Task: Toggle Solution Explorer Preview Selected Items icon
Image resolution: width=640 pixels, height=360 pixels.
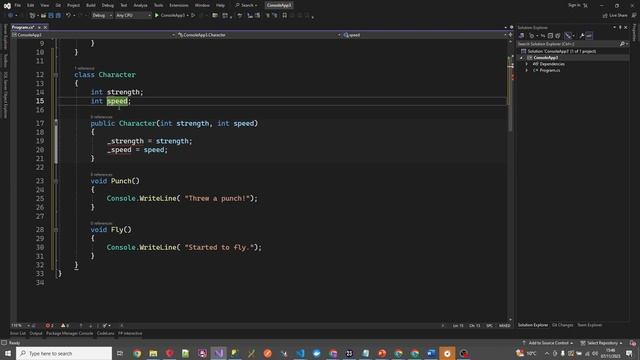Action: 589,36
